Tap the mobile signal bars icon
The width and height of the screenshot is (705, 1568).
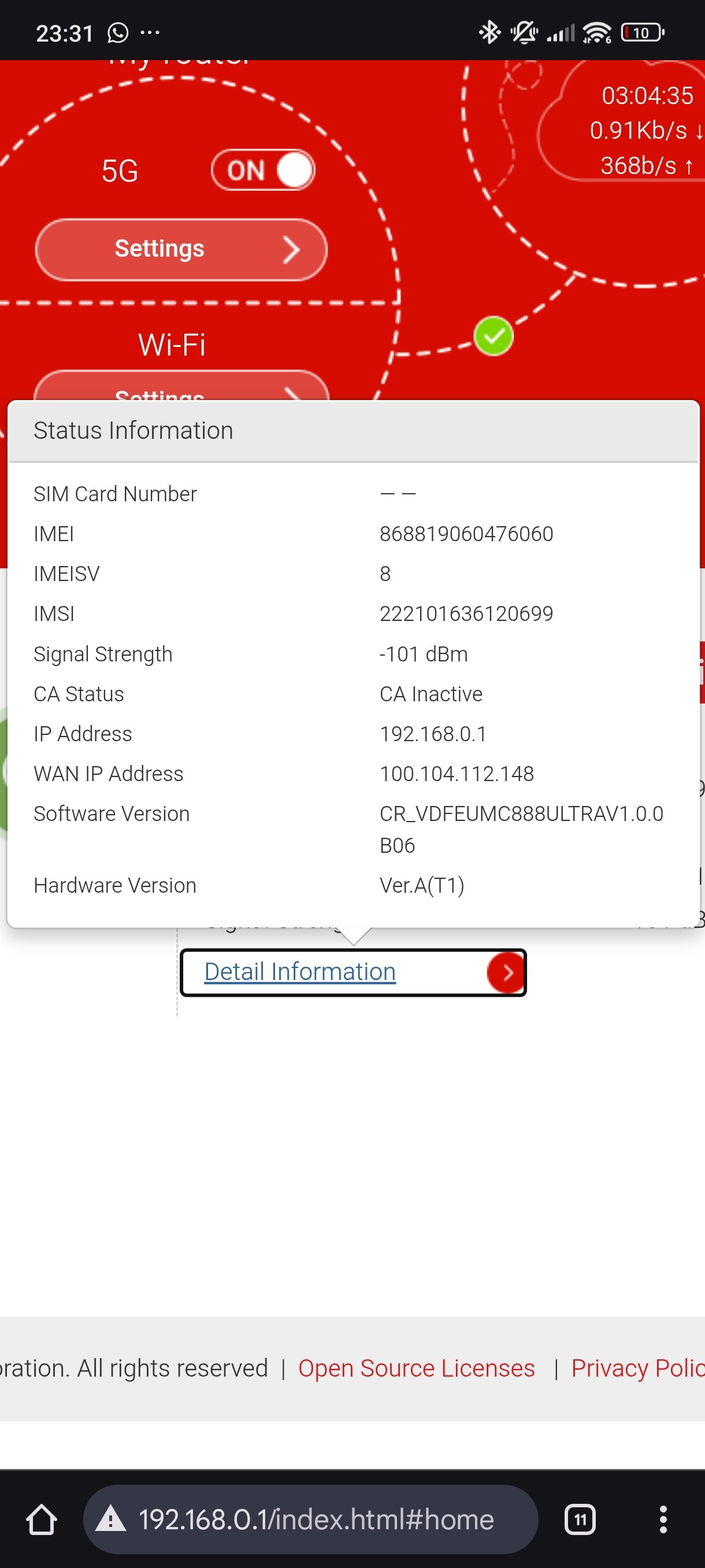tap(560, 33)
